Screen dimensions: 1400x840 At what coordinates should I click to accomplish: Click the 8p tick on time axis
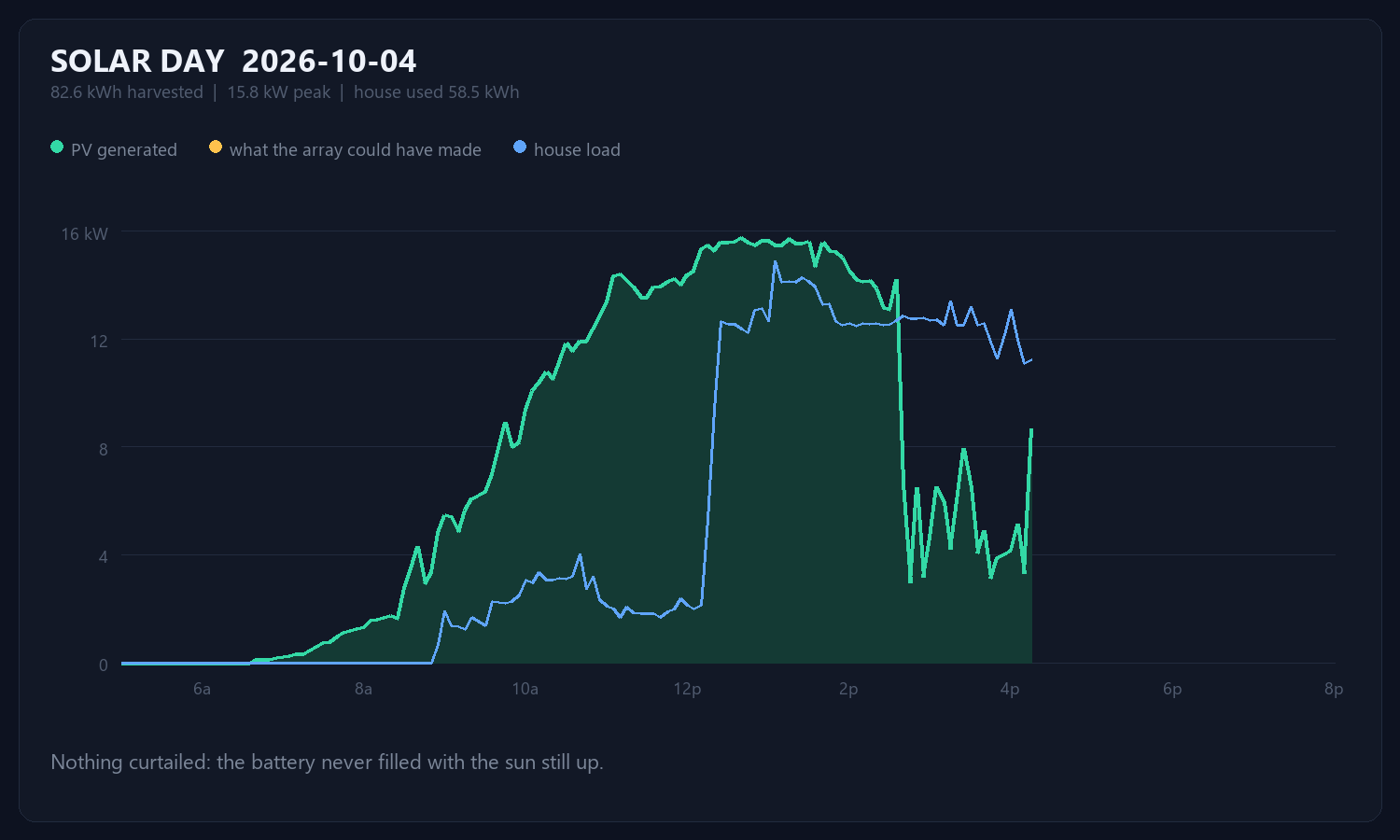point(1334,690)
